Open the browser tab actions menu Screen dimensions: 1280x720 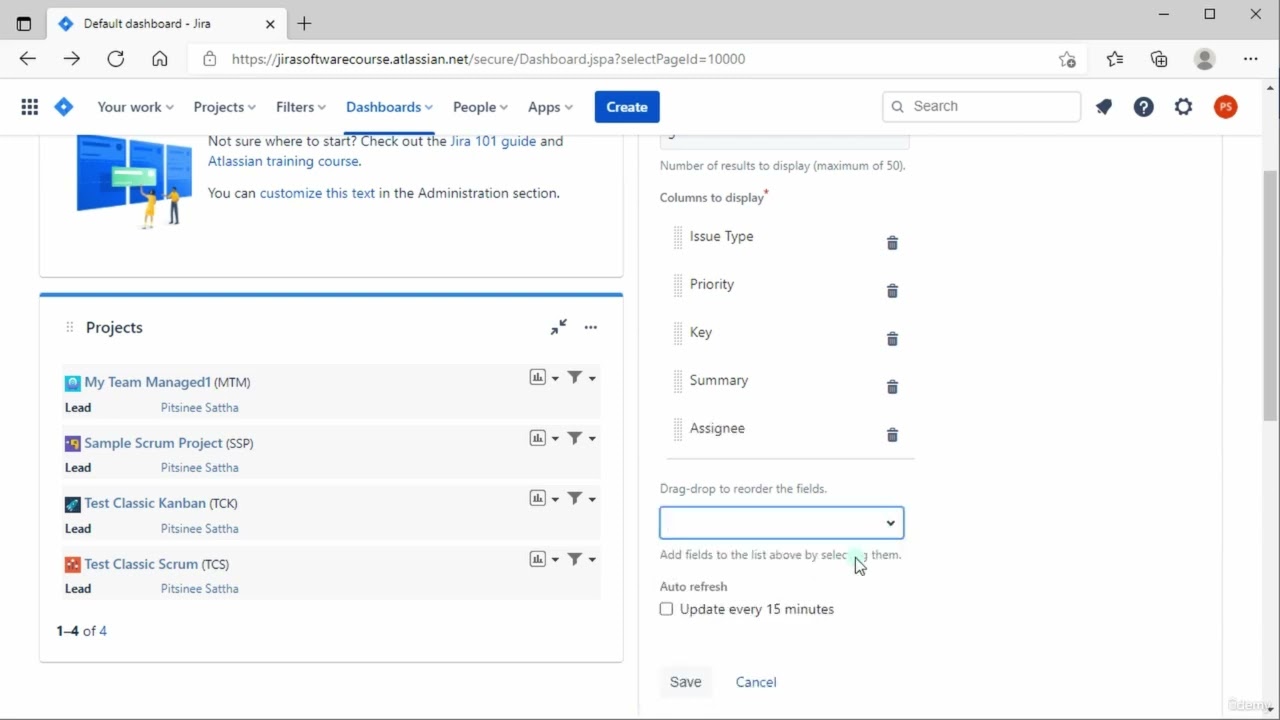click(x=24, y=23)
